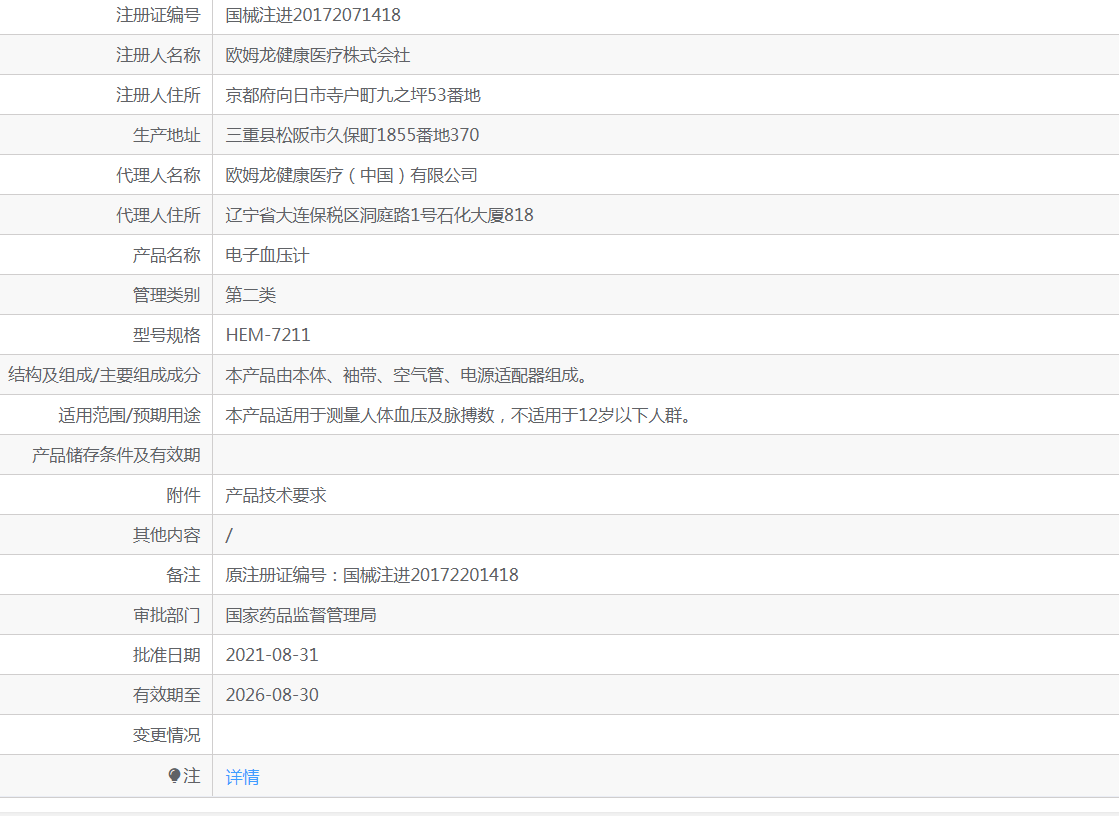Click the lightbulb icon beside 注
This screenshot has height=816, width=1119.
[174, 775]
